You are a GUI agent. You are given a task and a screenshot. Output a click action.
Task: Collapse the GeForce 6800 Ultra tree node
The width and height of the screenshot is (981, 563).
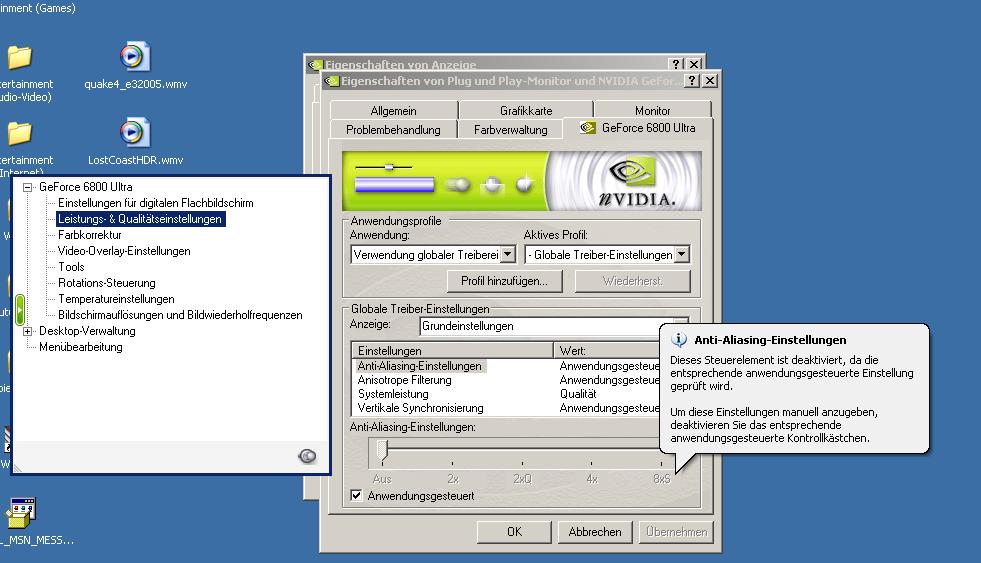(x=28, y=187)
